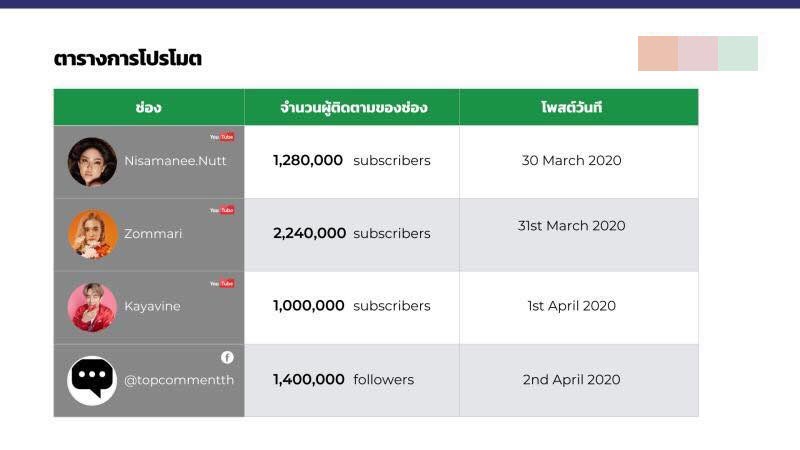
Task: Click the salmon color swatch
Action: coord(658,54)
